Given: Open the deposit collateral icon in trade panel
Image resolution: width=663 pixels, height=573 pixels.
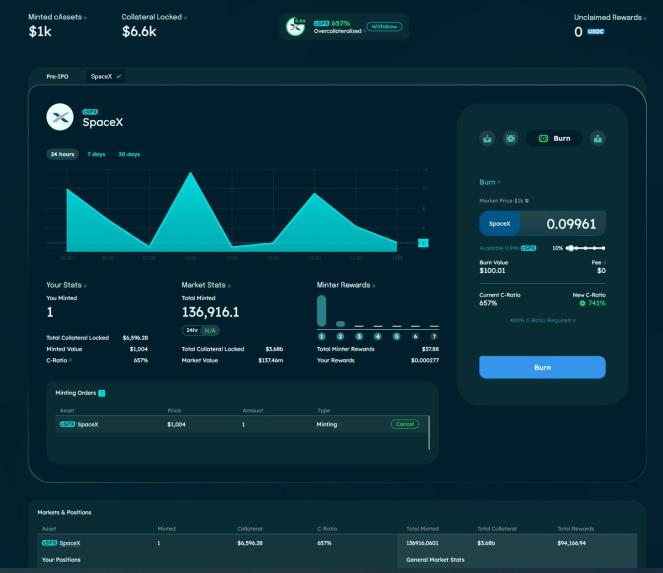Looking at the screenshot, I should (488, 138).
